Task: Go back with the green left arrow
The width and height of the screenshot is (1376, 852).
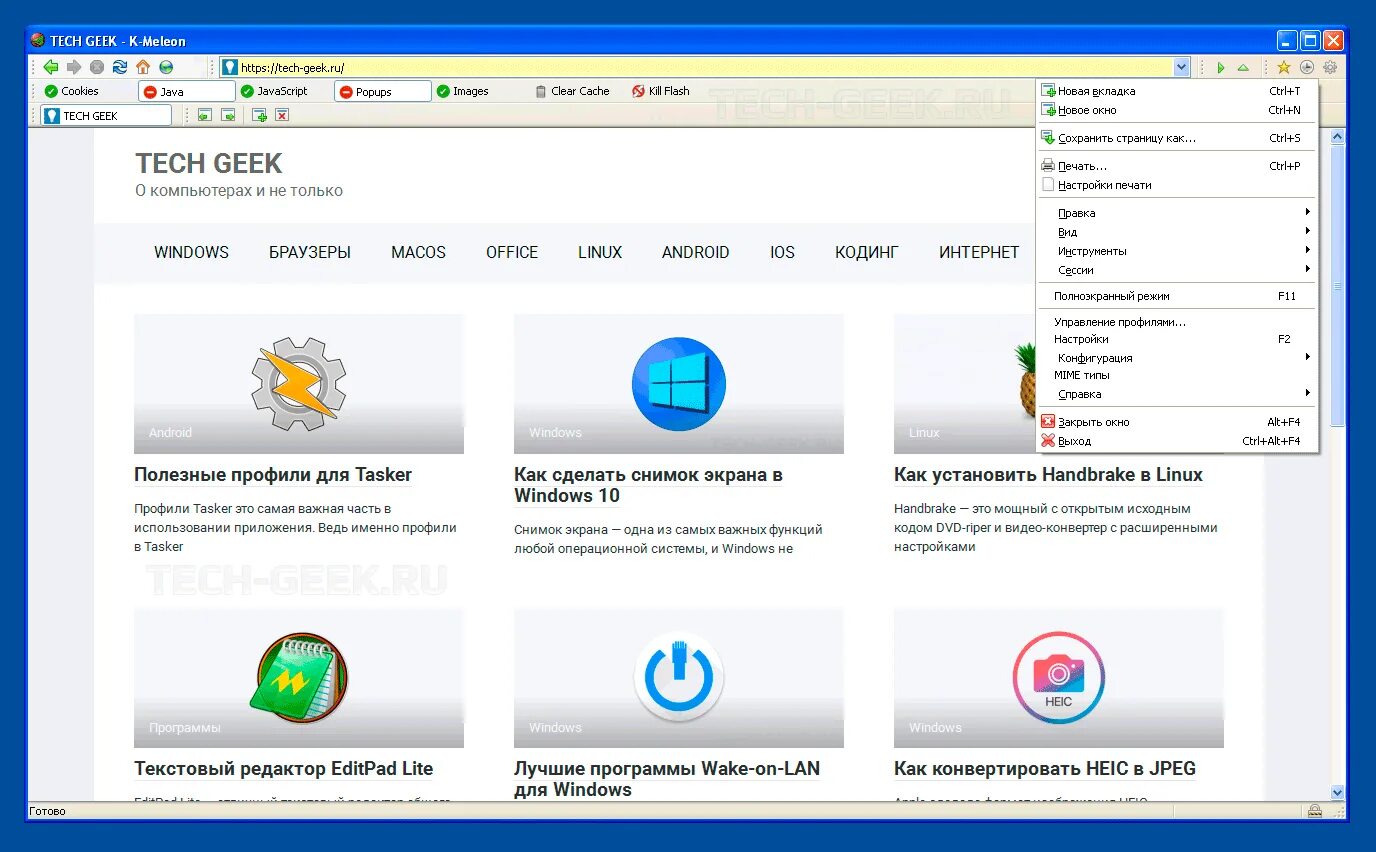Action: tap(51, 67)
